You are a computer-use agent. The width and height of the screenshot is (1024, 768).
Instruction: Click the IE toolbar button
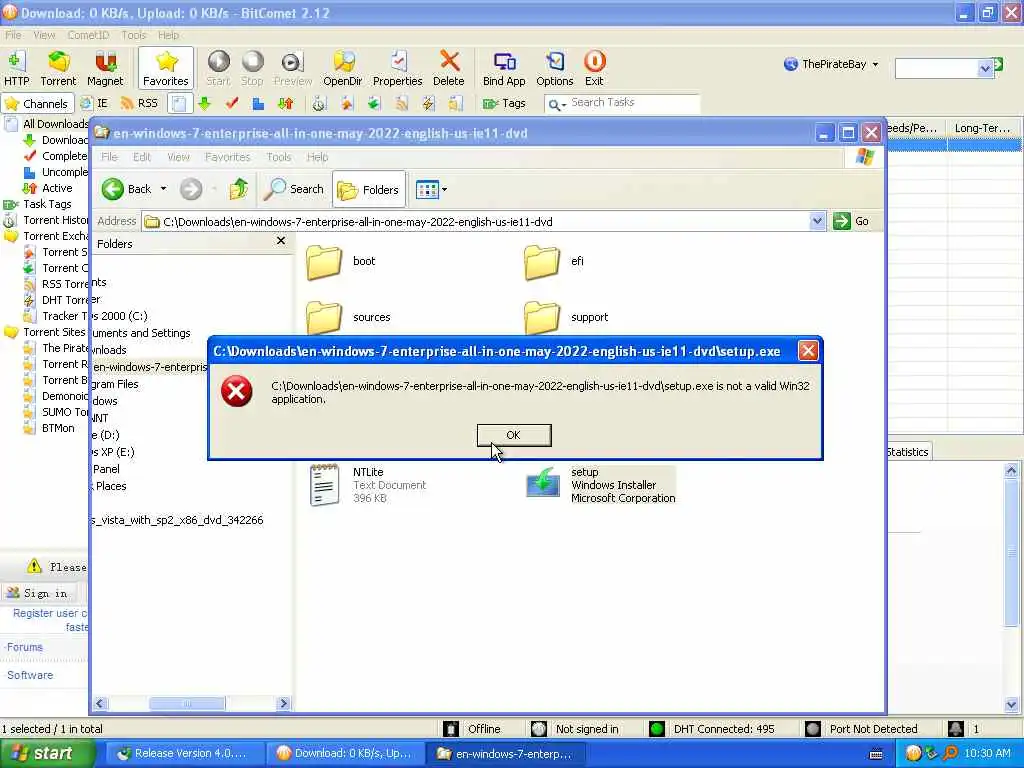95,103
